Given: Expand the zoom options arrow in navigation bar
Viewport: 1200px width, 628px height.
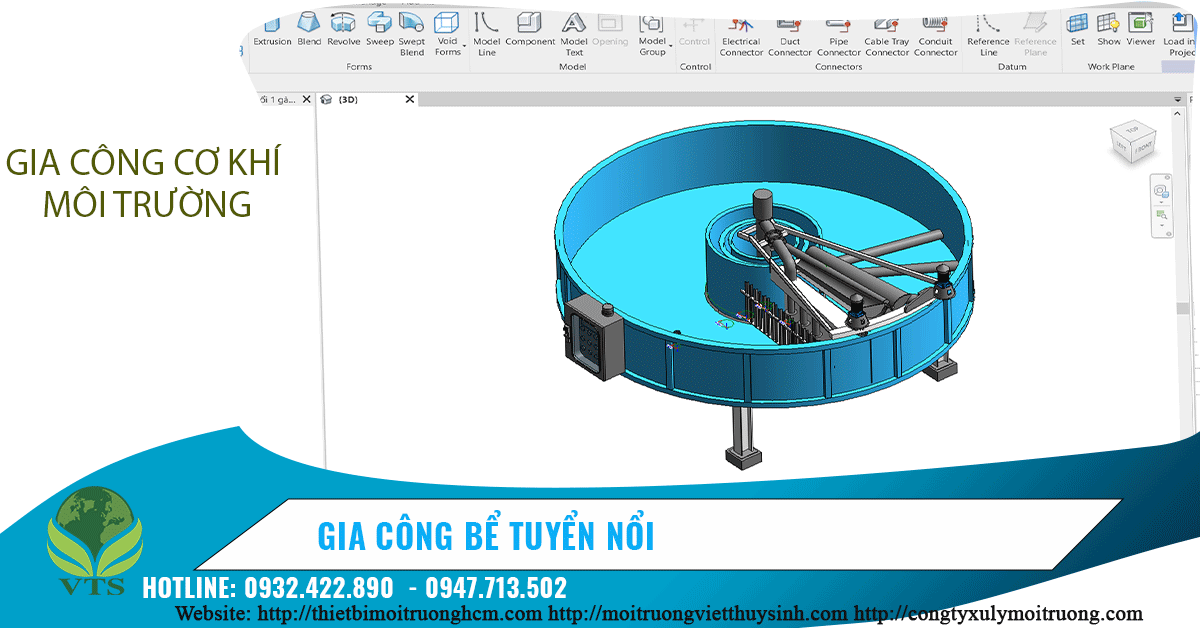Looking at the screenshot, I should pos(1161,226).
